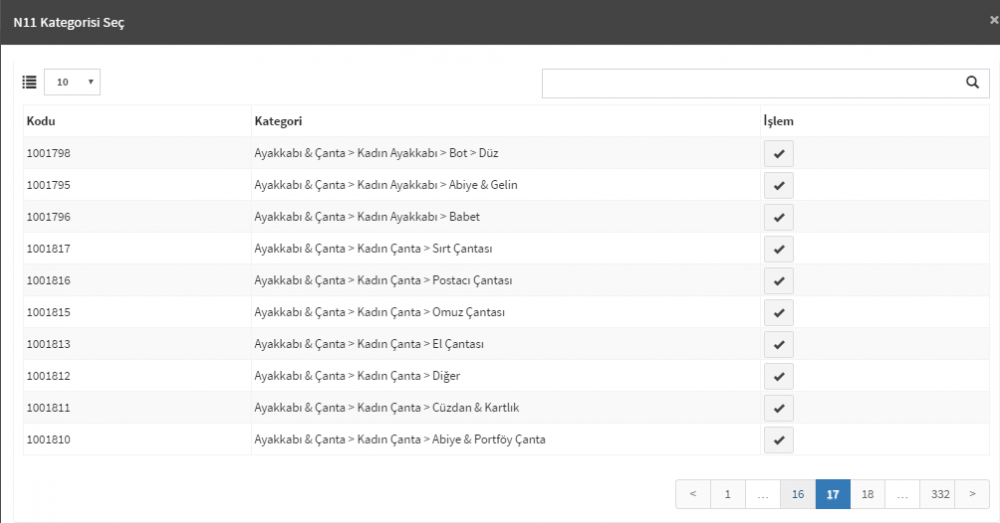Go to page 18
Image resolution: width=1000 pixels, height=523 pixels.
(867, 494)
